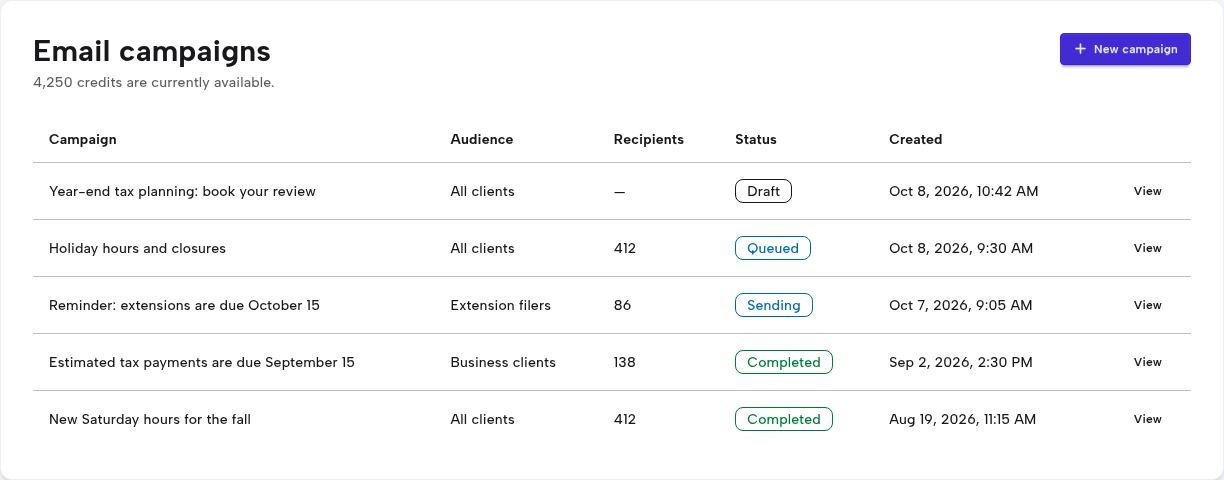This screenshot has height=480, width=1224.
Task: Click 'All clients' in Holiday hours row
Action: click(483, 248)
